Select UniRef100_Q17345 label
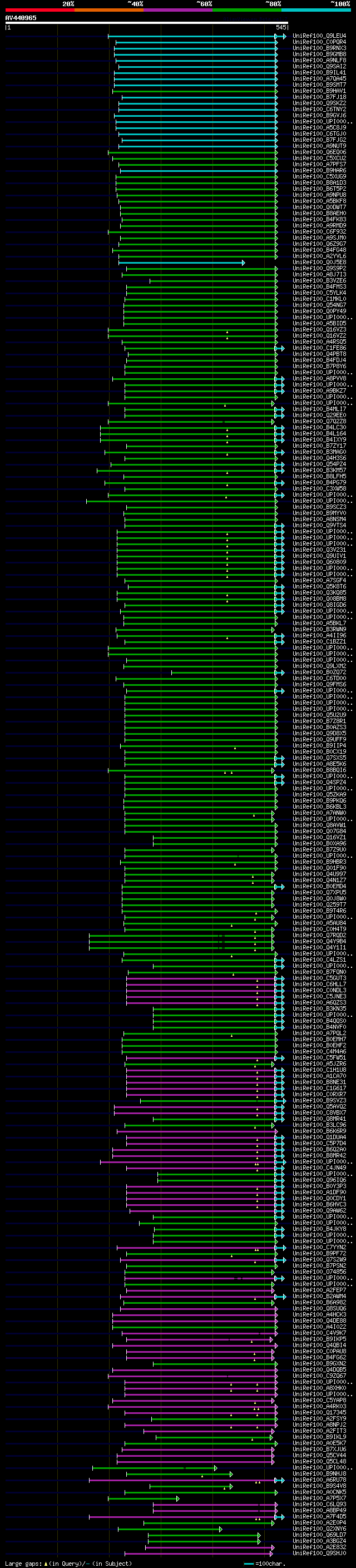The width and height of the screenshot is (356, 1568). tap(319, 1412)
